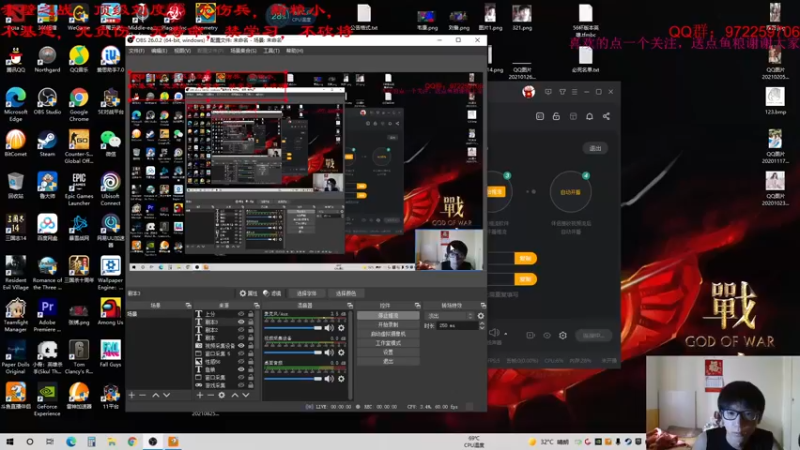Toggle visibility of 游戏采集 source

click(x=241, y=385)
